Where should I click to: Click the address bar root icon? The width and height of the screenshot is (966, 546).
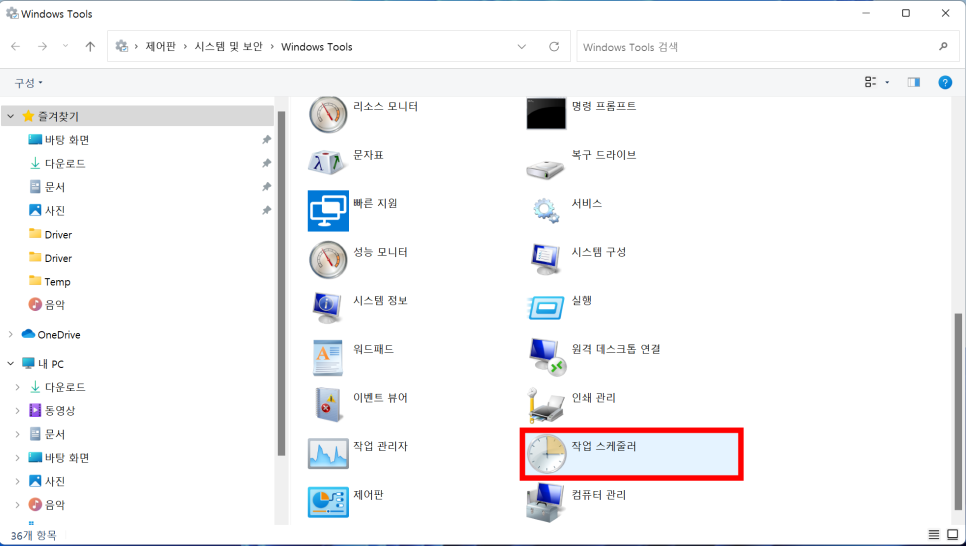click(x=122, y=46)
